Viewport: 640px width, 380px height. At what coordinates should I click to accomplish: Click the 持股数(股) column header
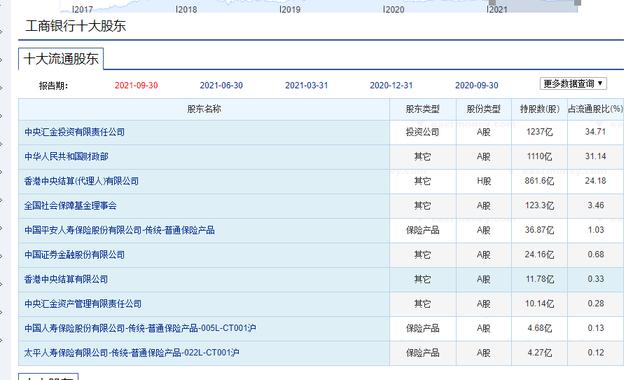click(x=540, y=109)
